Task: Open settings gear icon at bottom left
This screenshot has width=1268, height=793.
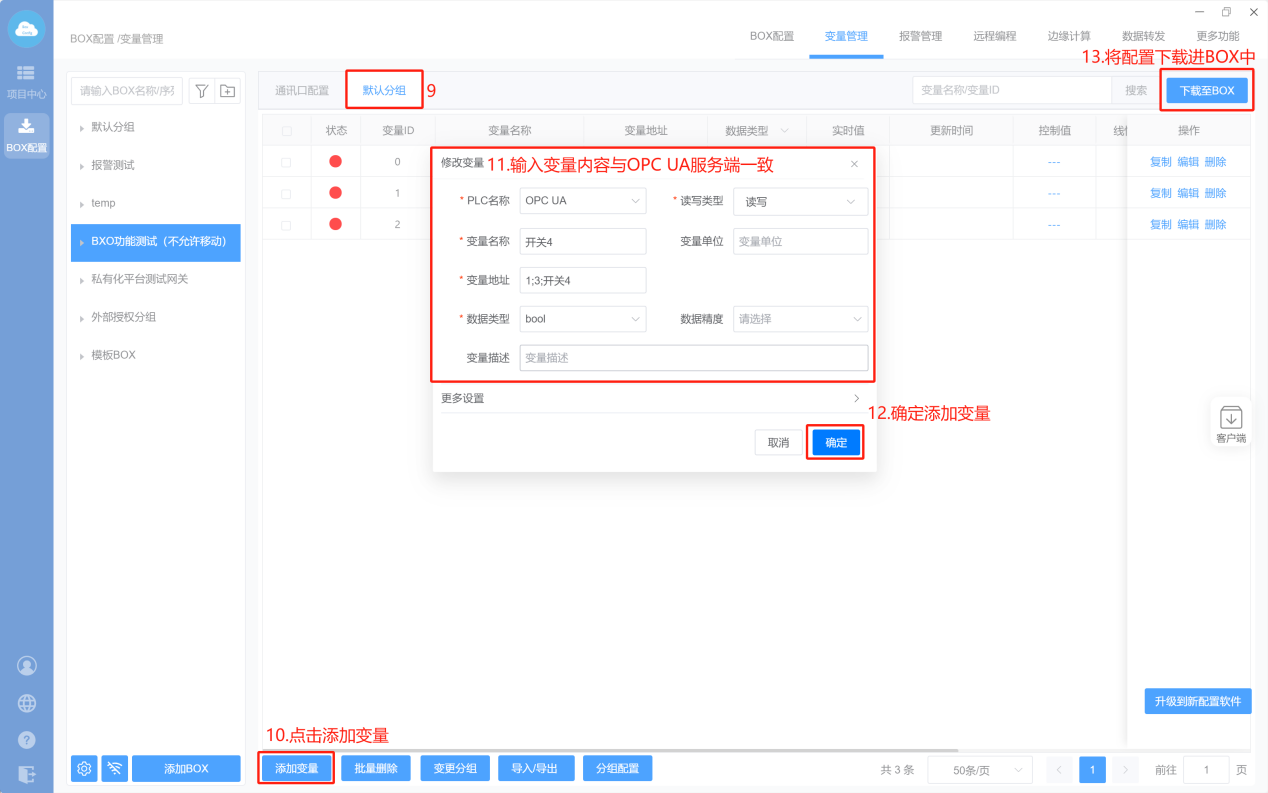Action: point(84,768)
